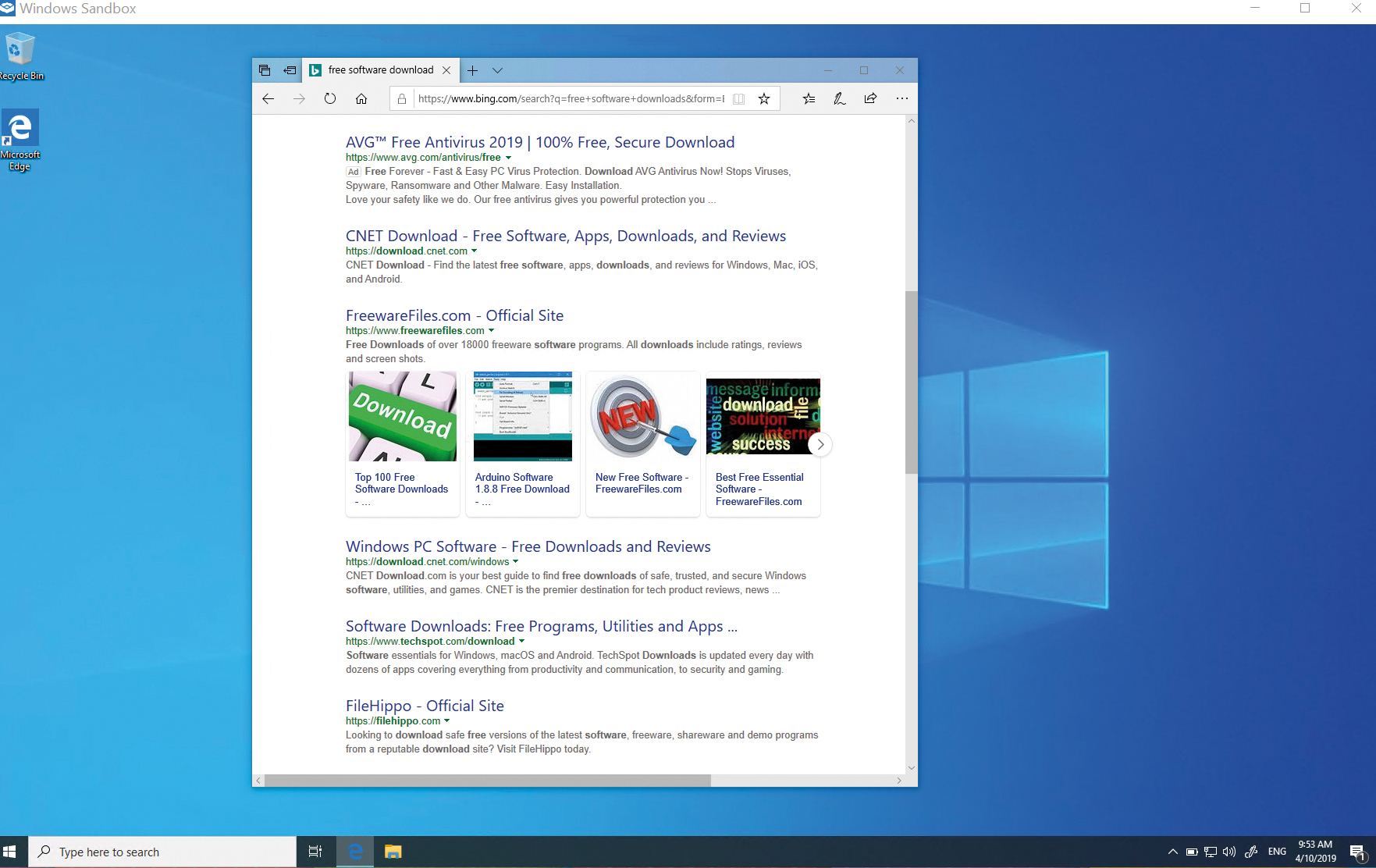The image size is (1376, 868).
Task: Click the pen workspace tray icon
Action: tap(1251, 852)
